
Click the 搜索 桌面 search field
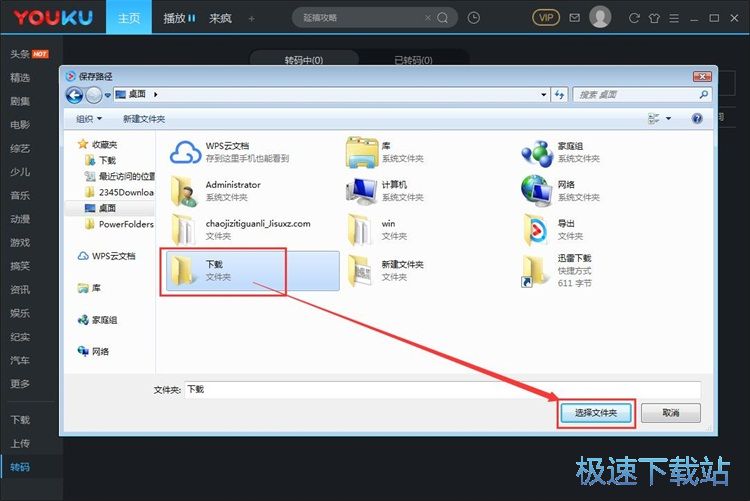coord(642,95)
